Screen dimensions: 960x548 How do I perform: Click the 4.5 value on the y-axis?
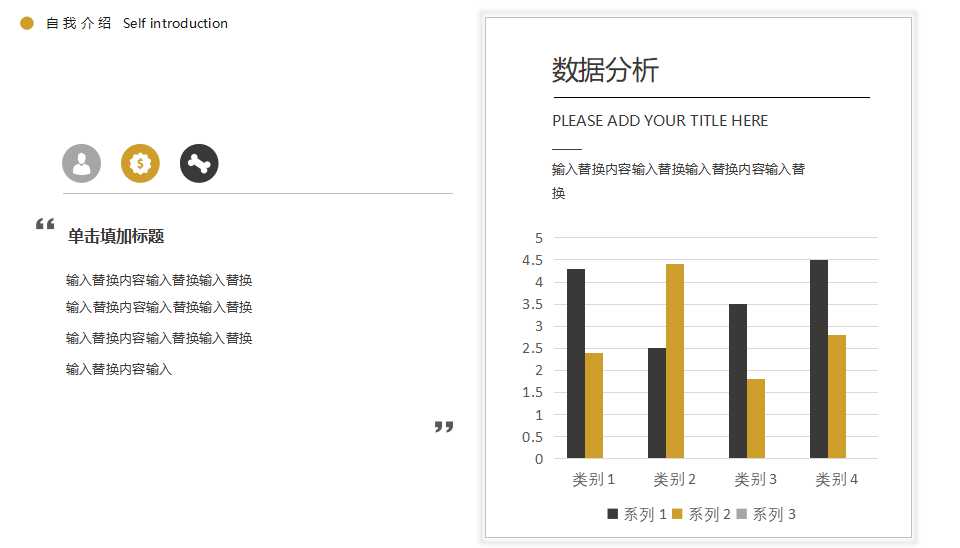click(x=532, y=260)
